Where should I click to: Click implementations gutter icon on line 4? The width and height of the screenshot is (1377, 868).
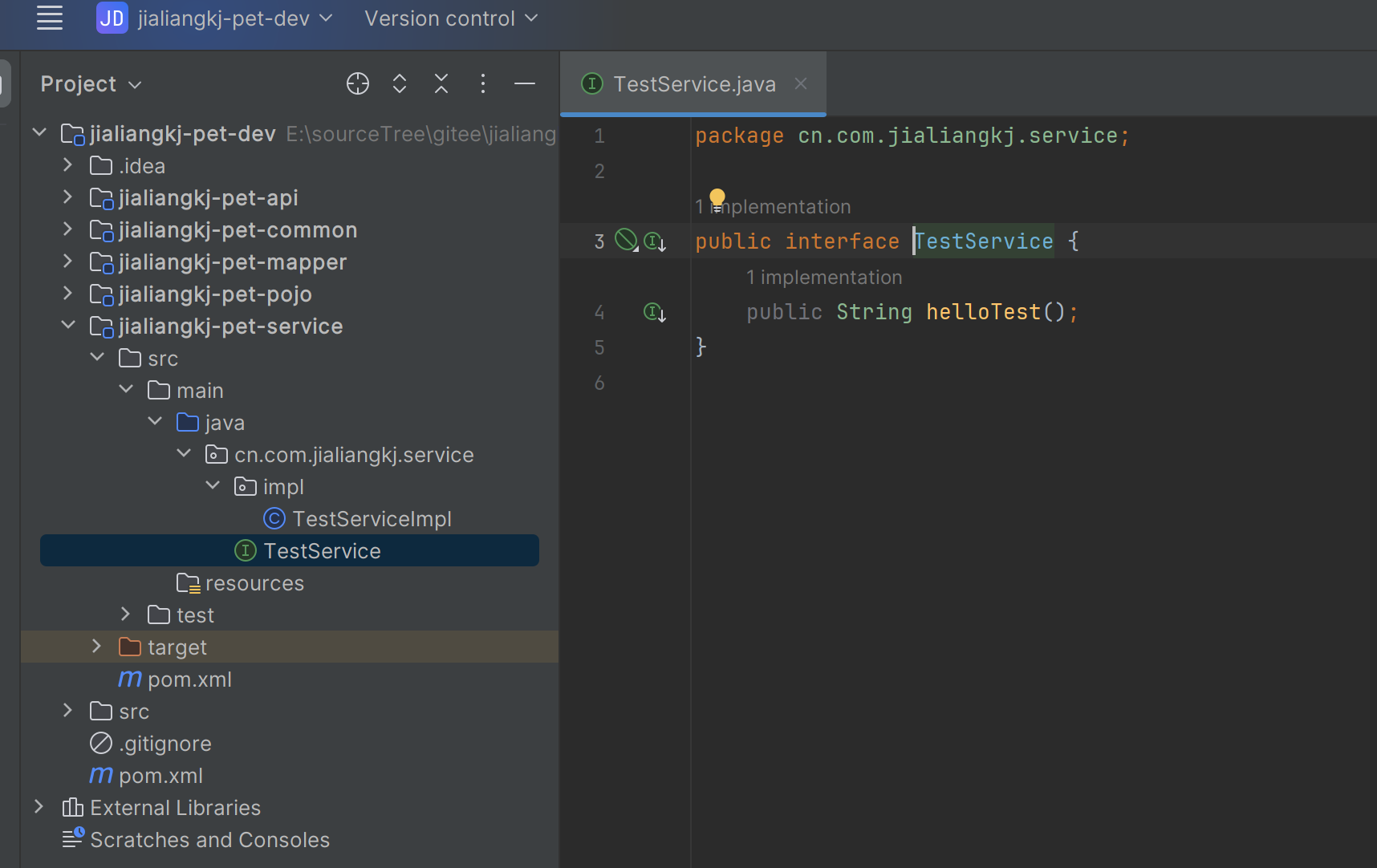coord(655,312)
